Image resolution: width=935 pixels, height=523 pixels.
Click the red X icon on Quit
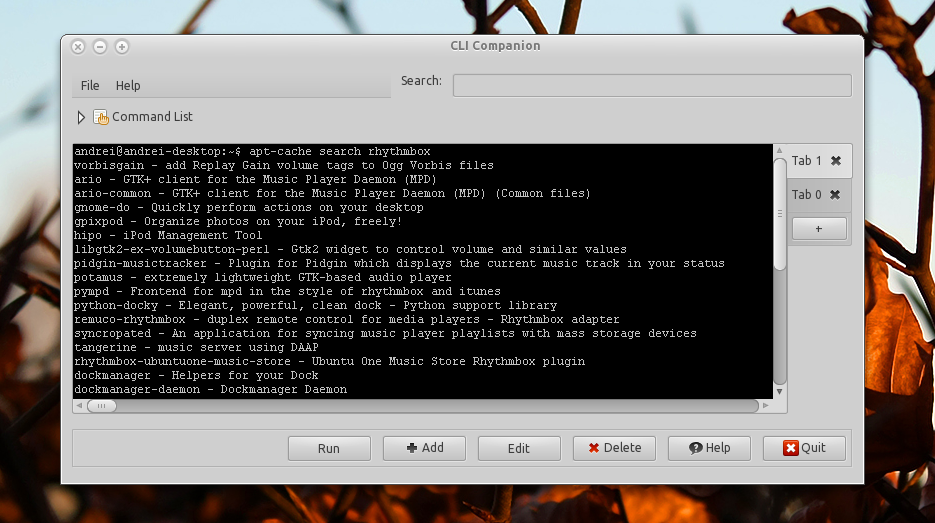click(x=791, y=448)
